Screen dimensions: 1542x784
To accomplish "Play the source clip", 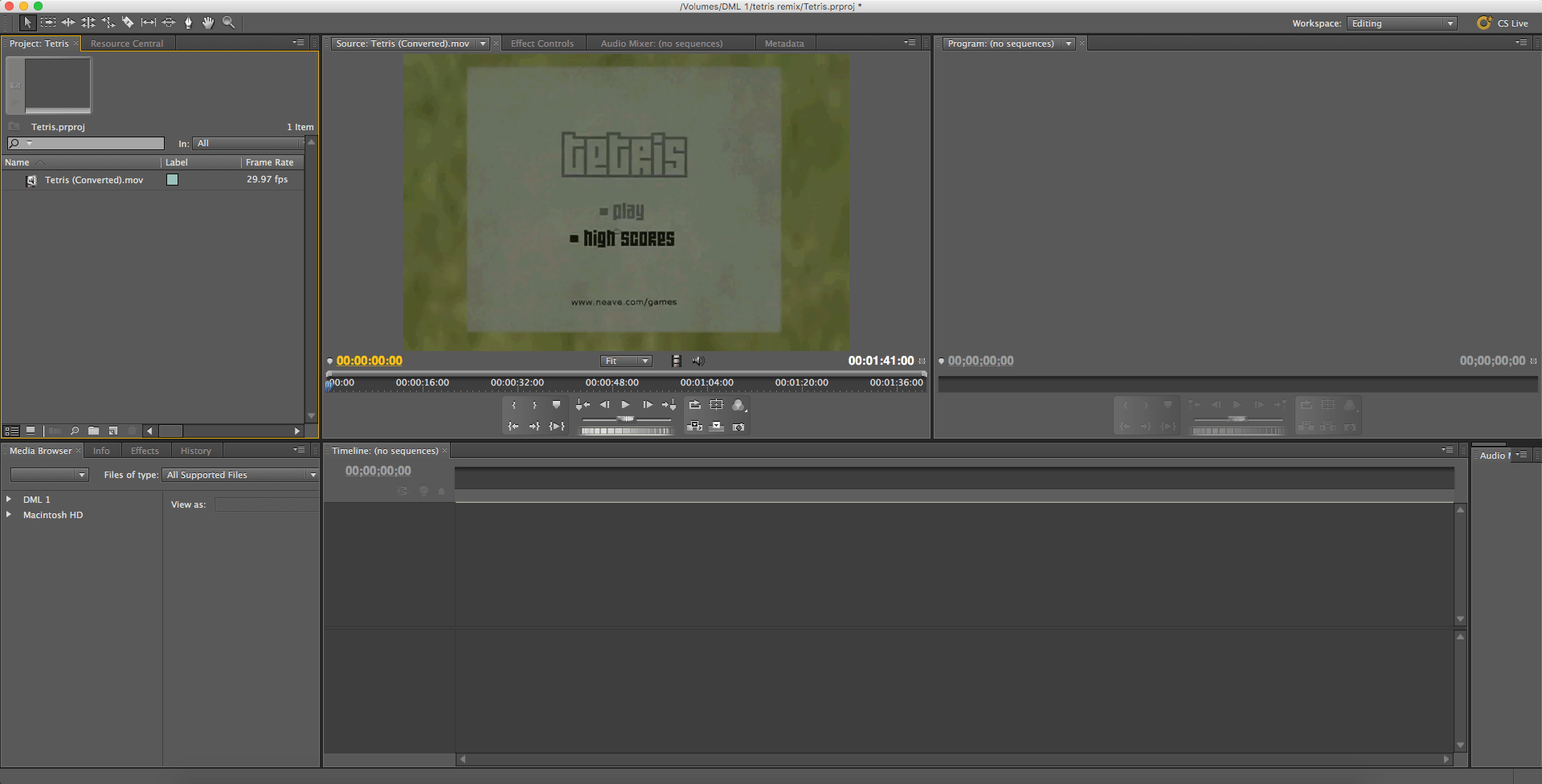I will [626, 405].
